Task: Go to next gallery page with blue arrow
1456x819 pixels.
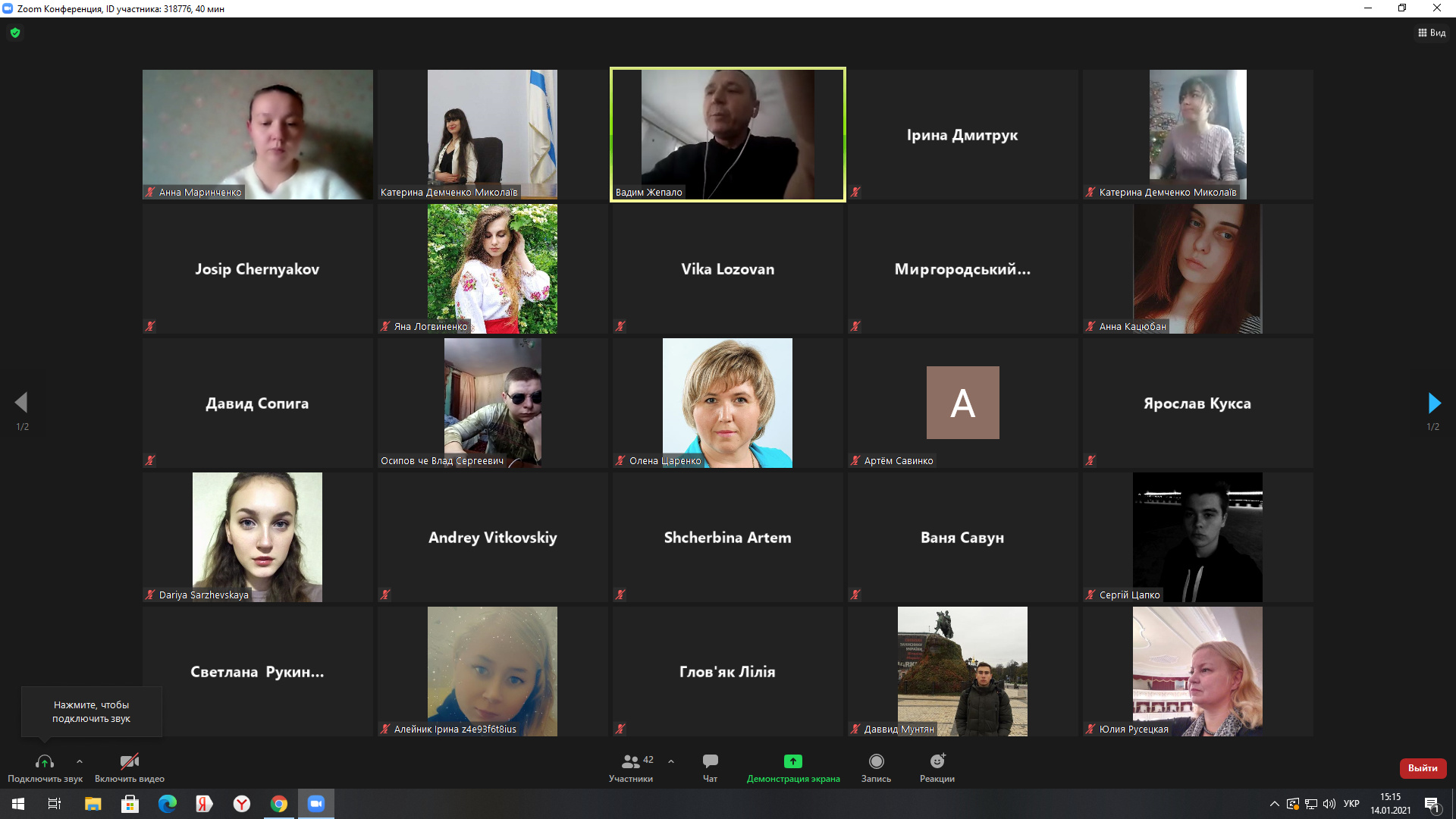Action: tap(1433, 403)
